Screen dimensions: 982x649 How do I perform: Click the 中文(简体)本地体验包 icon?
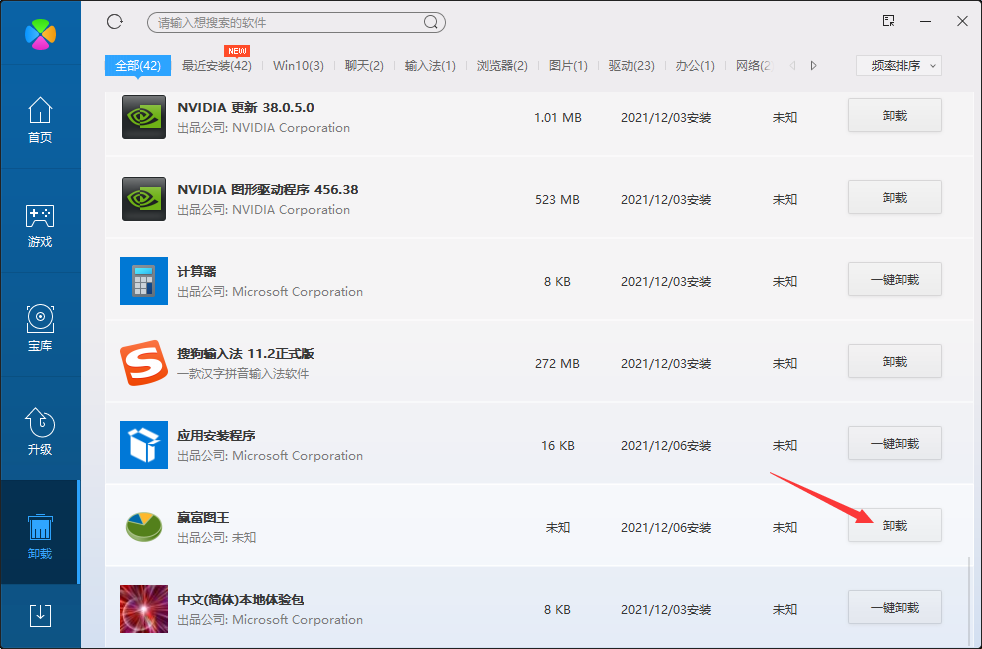tap(144, 609)
